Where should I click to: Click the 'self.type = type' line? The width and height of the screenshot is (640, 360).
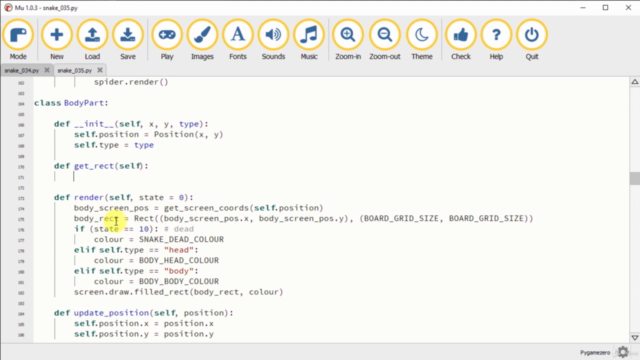coord(114,145)
